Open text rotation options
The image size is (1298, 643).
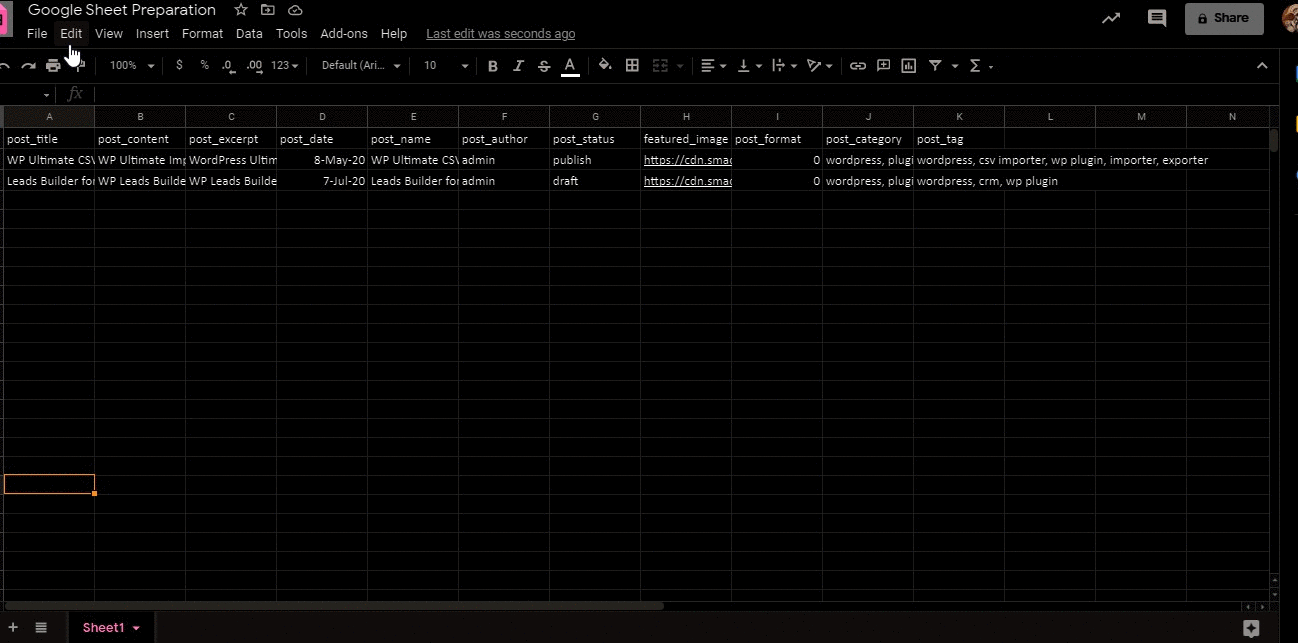click(x=820, y=65)
